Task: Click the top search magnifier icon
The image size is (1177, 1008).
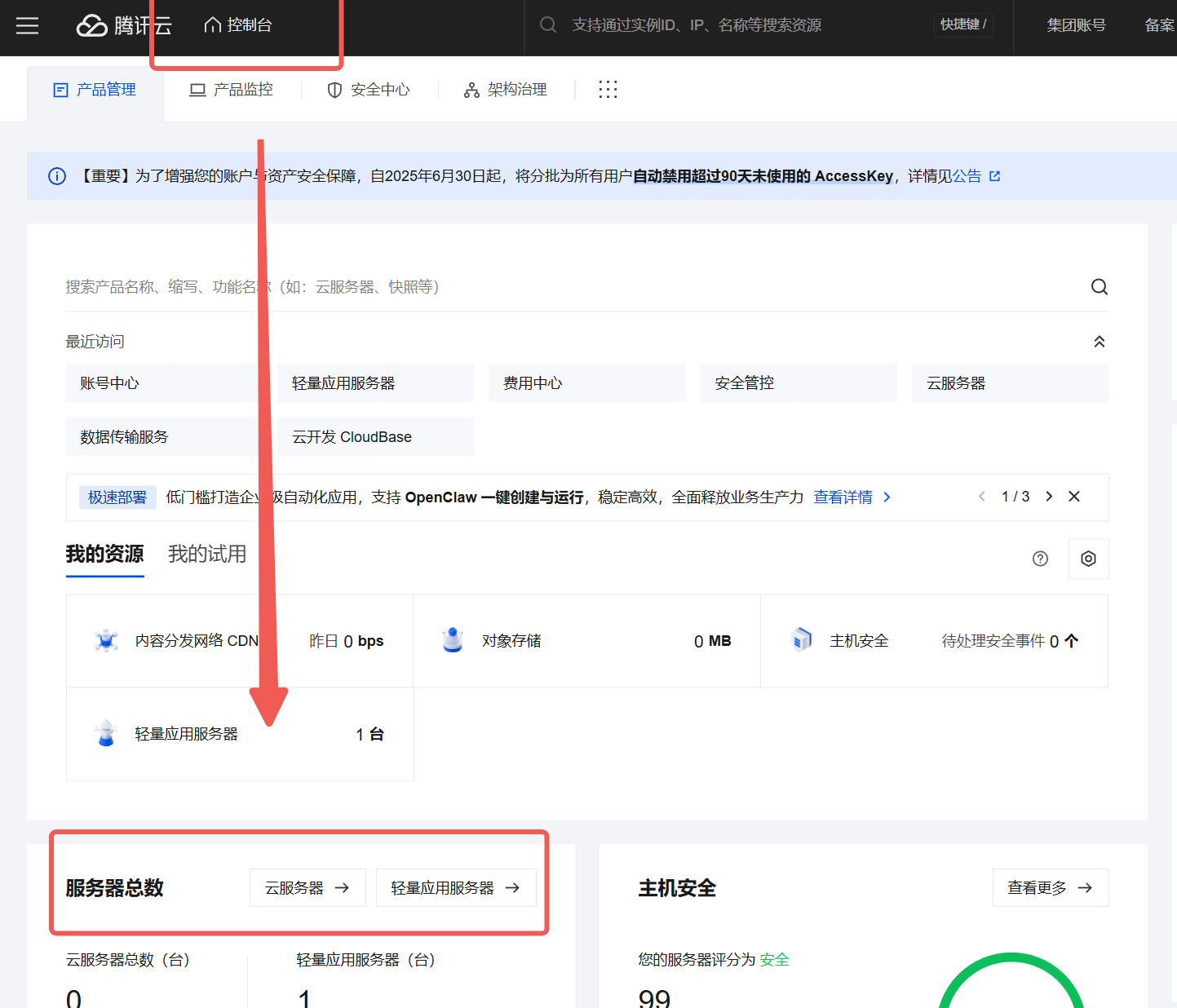Action: coord(548,25)
